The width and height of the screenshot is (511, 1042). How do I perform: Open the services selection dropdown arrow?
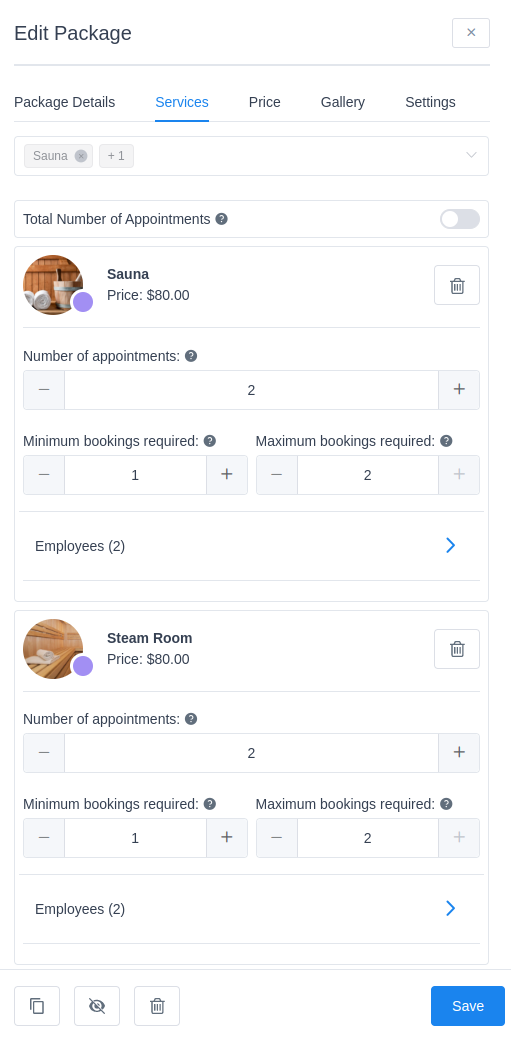pyautogui.click(x=471, y=156)
